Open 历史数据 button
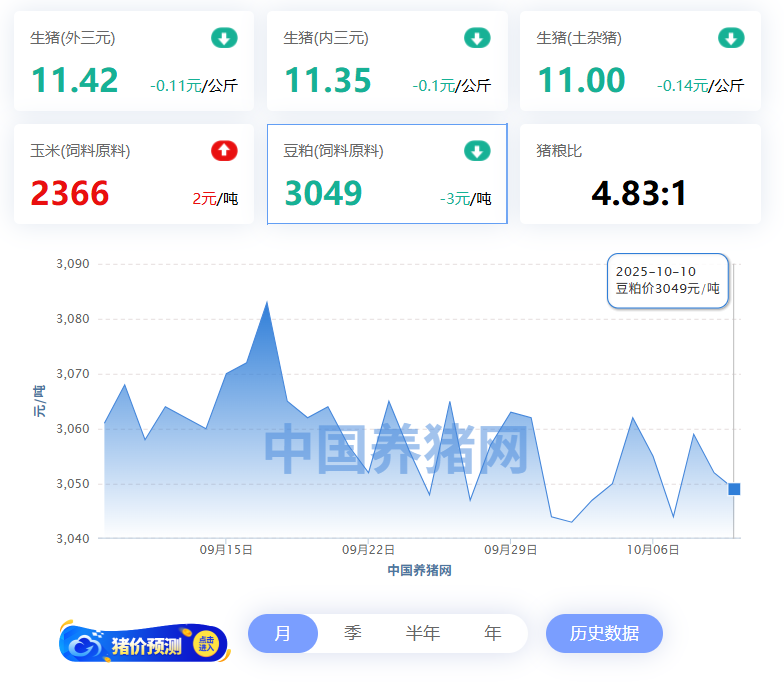This screenshot has width=784, height=695. (604, 634)
